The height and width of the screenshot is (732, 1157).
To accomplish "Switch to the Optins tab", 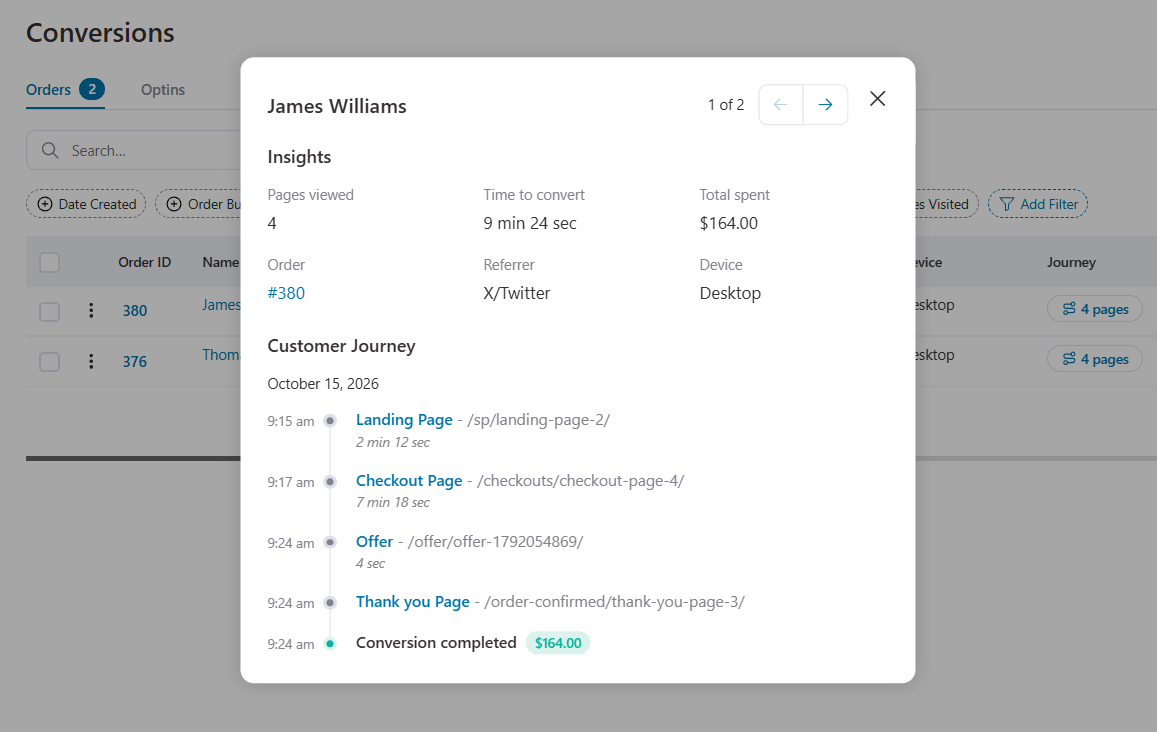I will [x=162, y=90].
